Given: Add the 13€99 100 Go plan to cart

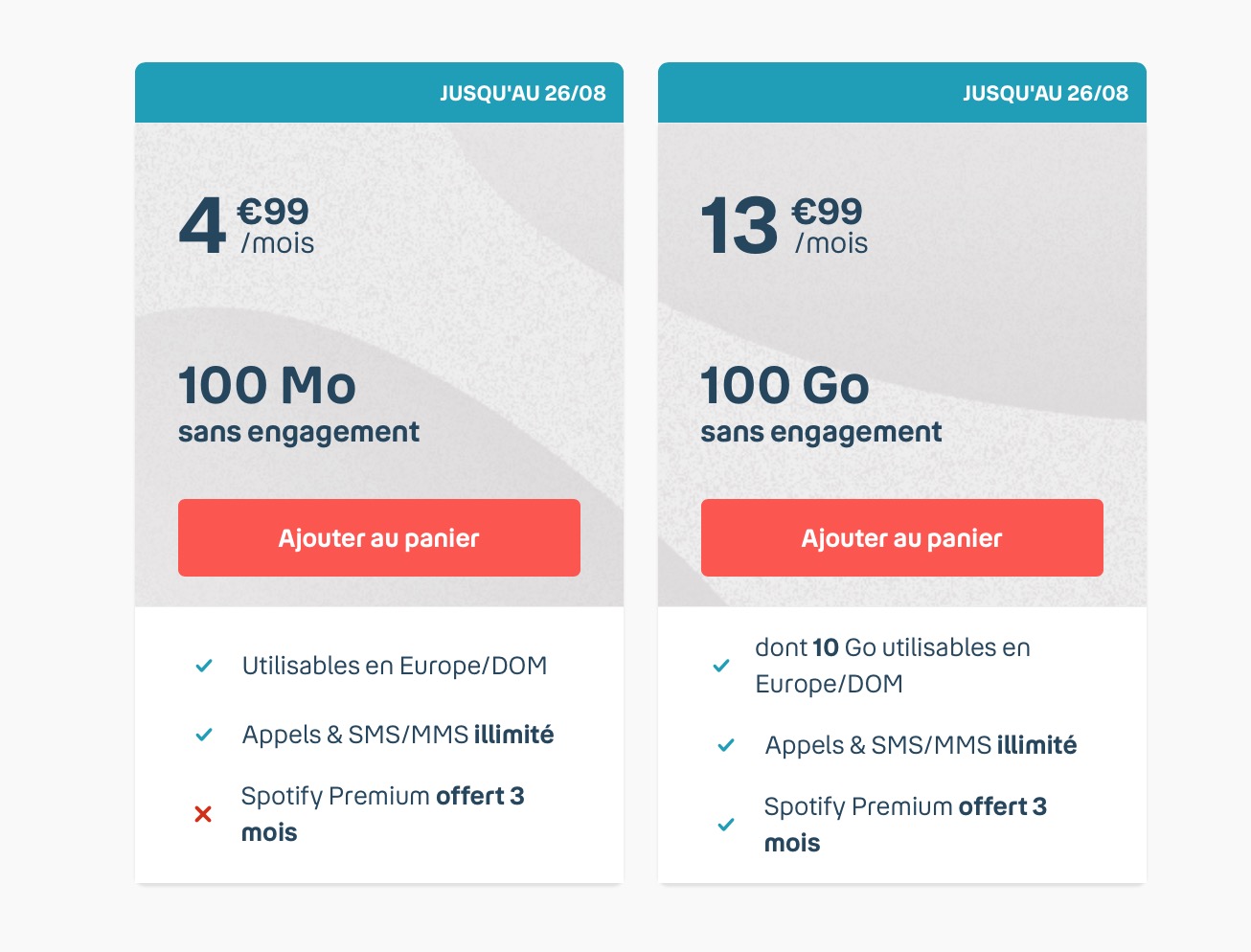Looking at the screenshot, I should 901,537.
